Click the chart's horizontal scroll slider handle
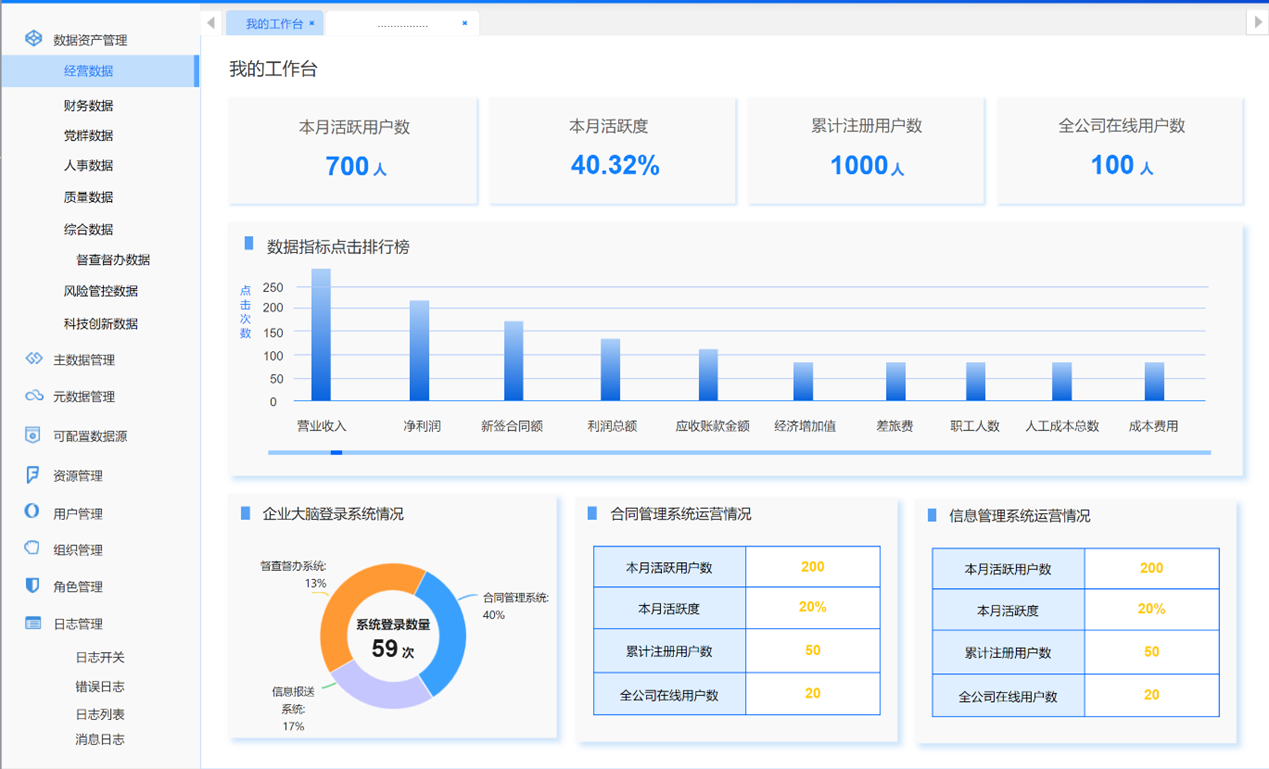1269x769 pixels. pyautogui.click(x=336, y=453)
